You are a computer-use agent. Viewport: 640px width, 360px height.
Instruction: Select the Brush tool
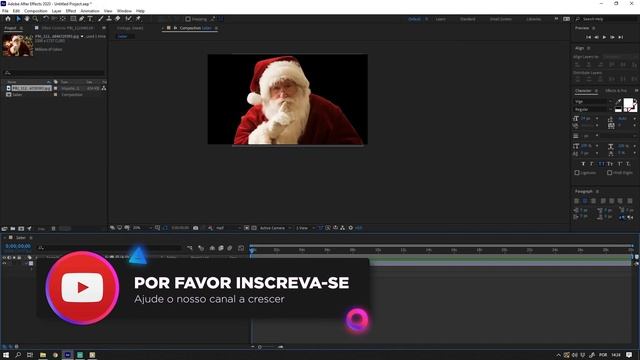pos(100,19)
